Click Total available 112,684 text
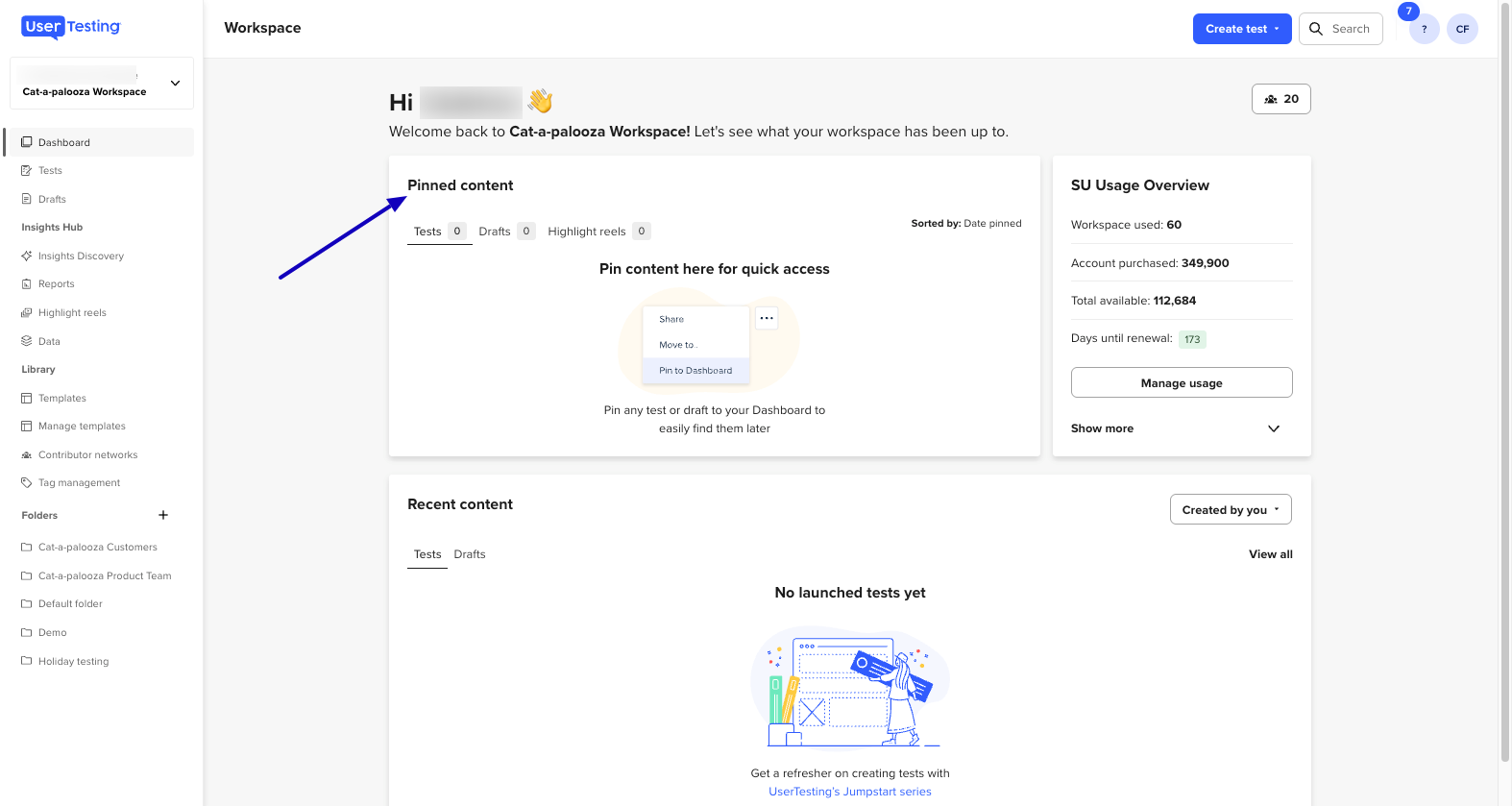The image size is (1512, 806). (1134, 301)
